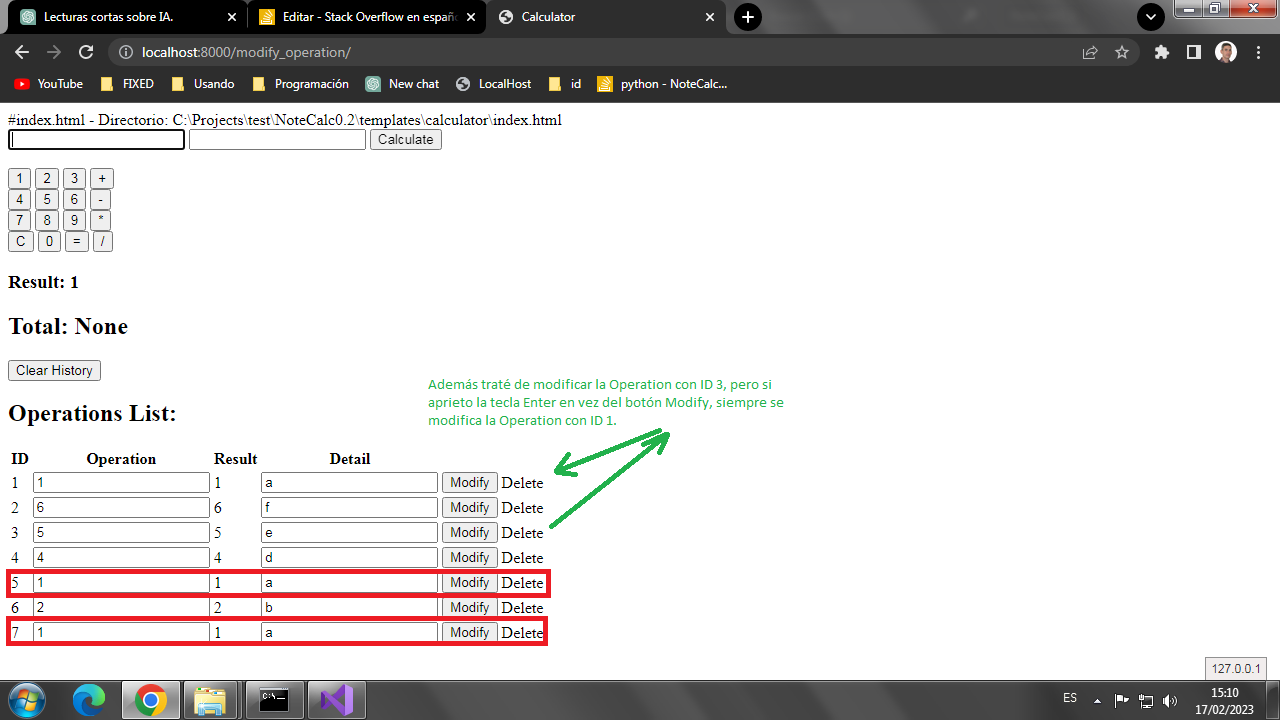This screenshot has height=720, width=1280.
Task: Click Modify for operation ID 3
Action: 470,532
